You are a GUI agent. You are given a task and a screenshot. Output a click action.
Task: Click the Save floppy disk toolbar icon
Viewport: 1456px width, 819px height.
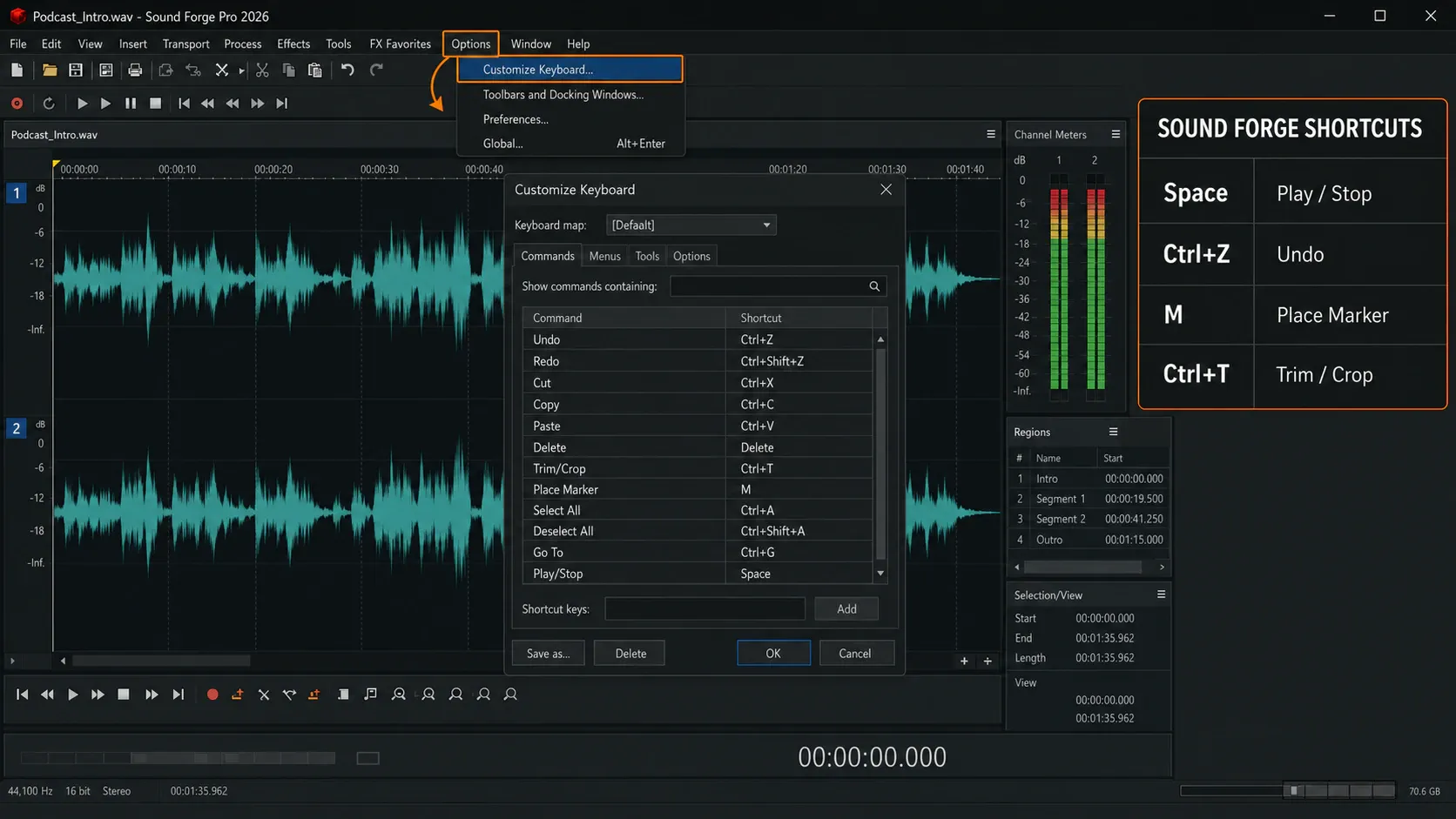pos(76,70)
